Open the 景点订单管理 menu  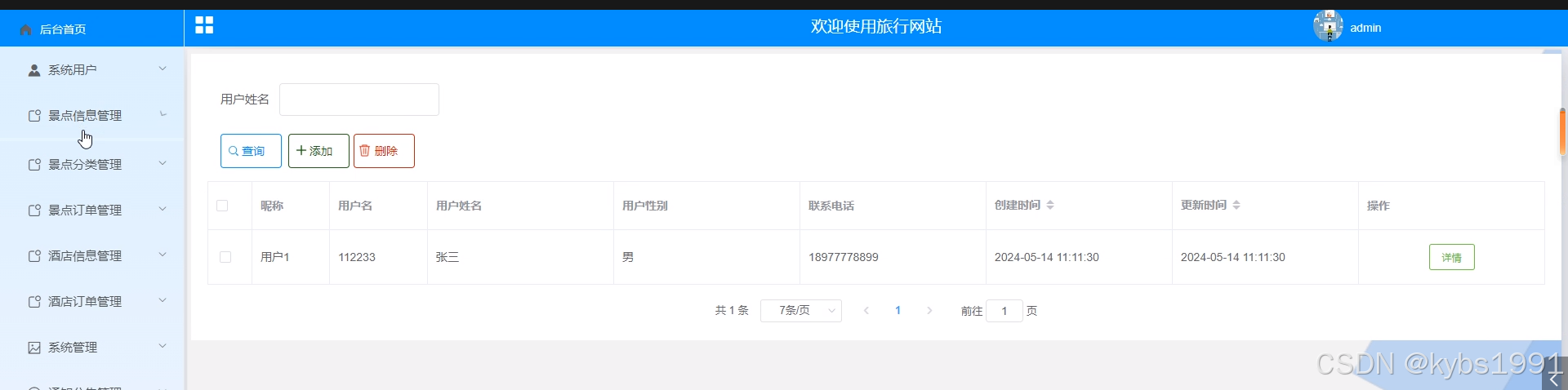tap(91, 211)
